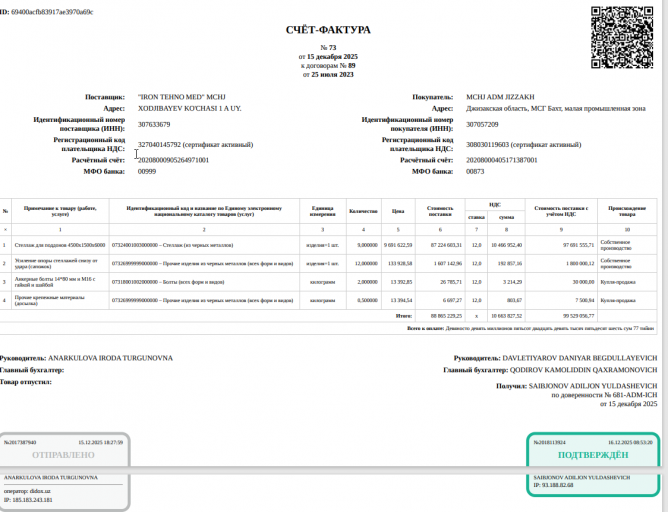668x512 pixels.
Task: Click the Количество column header
Action: [x=363, y=211]
